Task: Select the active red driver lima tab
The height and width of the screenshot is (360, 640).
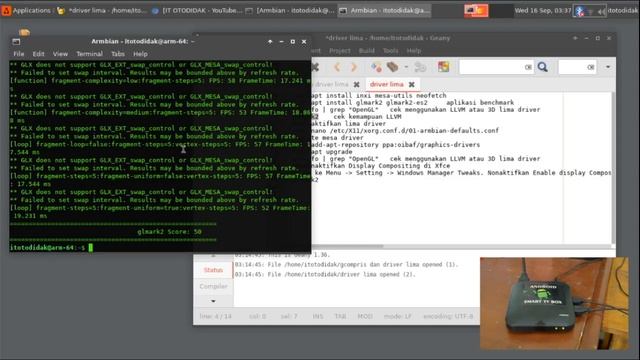Action: 387,84
